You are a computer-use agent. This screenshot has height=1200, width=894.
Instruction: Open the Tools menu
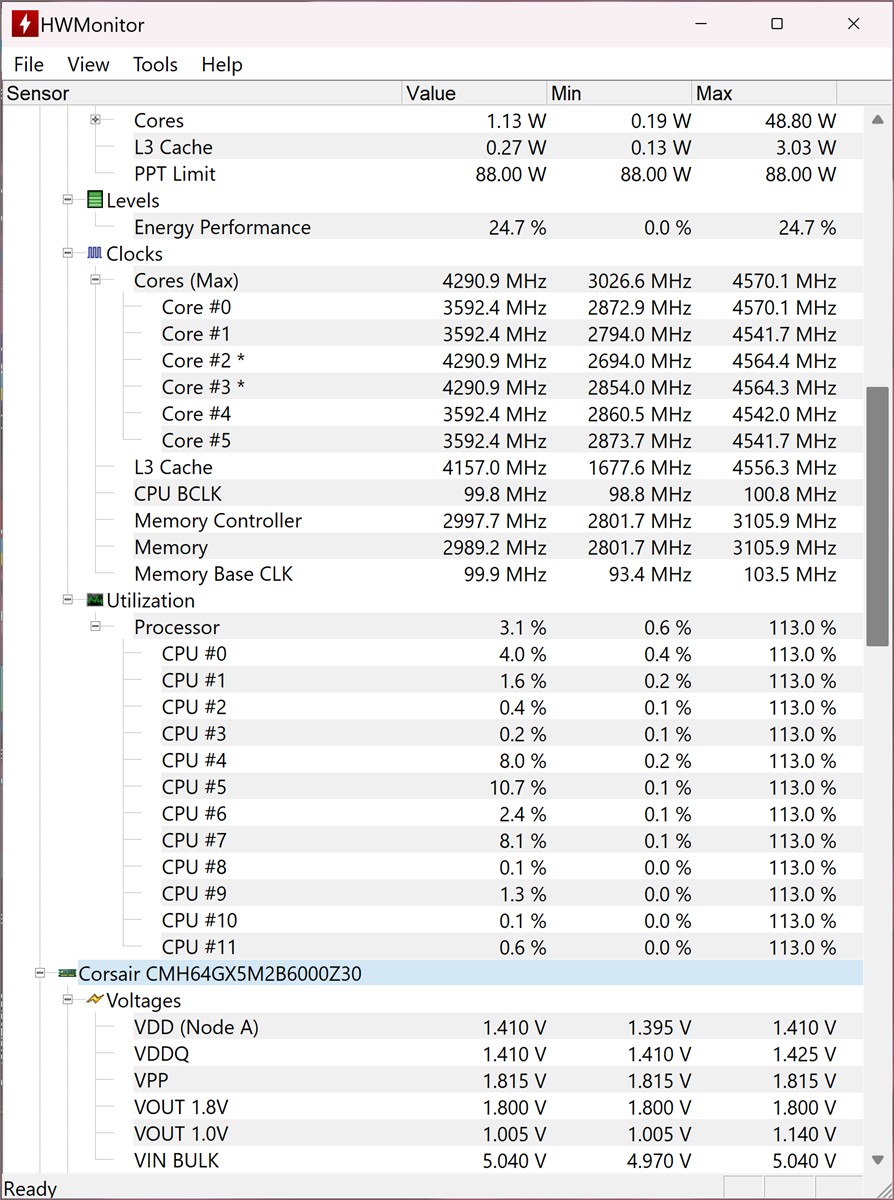point(155,64)
